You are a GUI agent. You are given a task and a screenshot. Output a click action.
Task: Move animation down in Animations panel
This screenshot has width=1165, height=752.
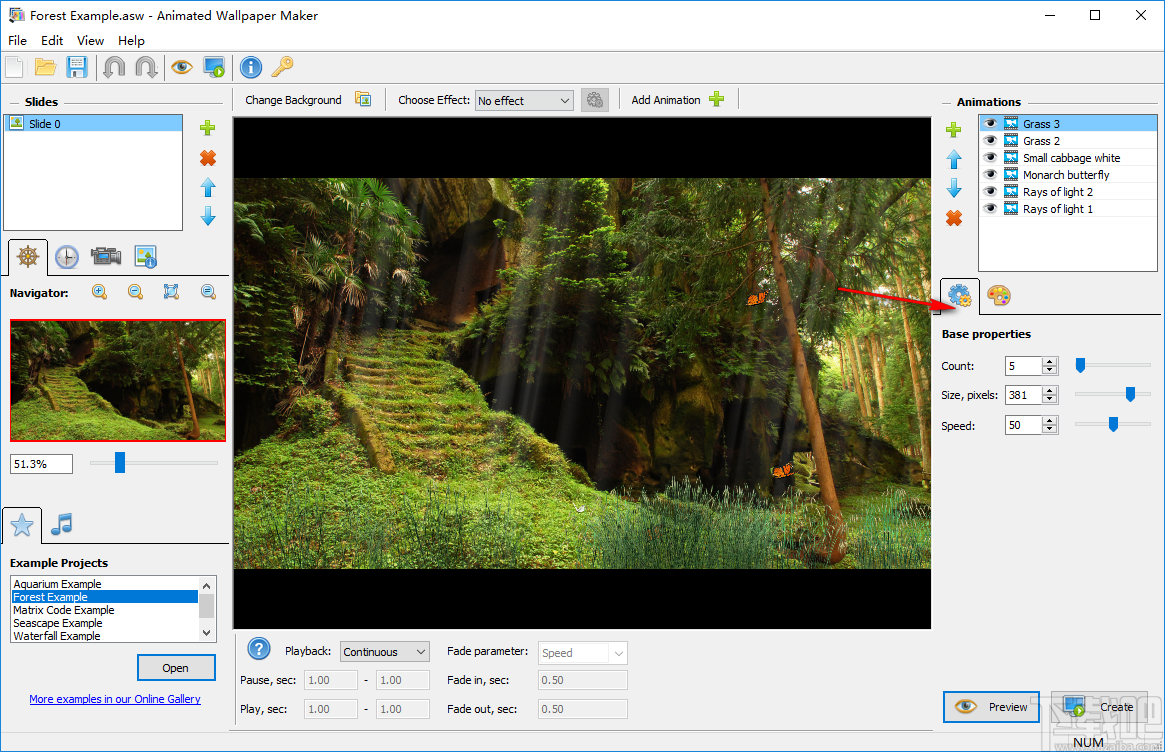pyautogui.click(x=953, y=188)
